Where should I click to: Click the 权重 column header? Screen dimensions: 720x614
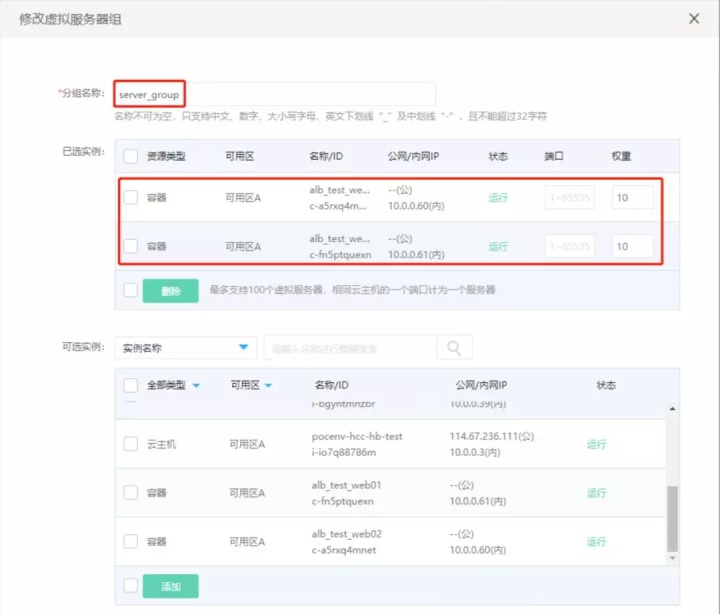(x=621, y=156)
